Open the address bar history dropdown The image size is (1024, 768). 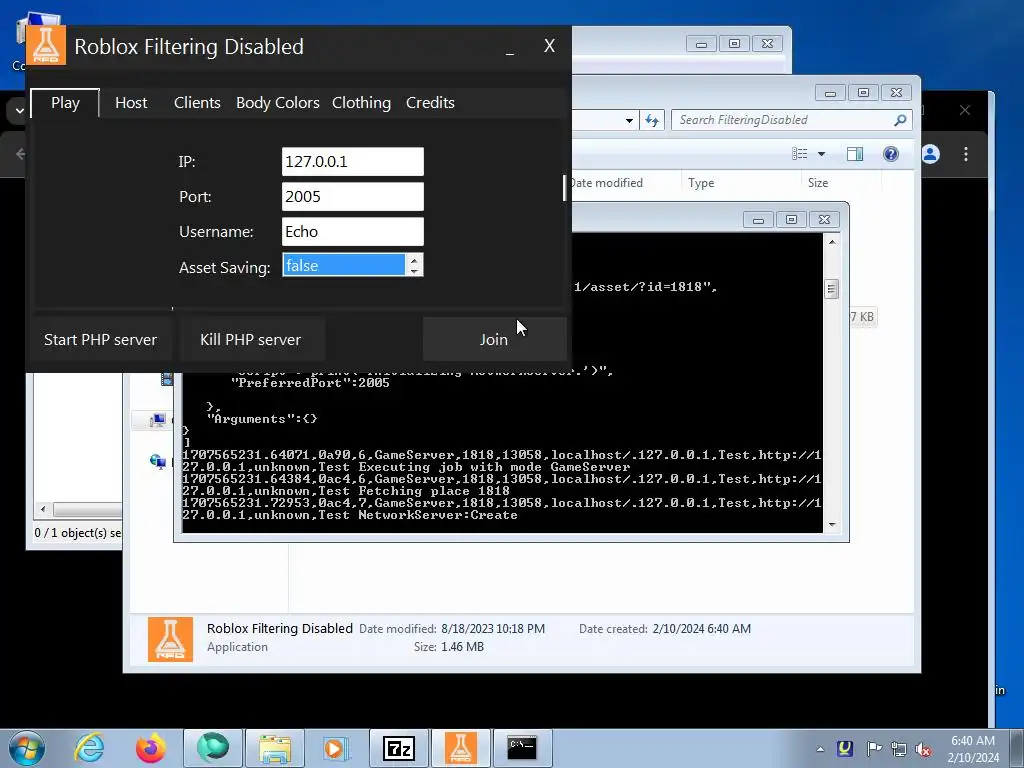[x=629, y=121]
